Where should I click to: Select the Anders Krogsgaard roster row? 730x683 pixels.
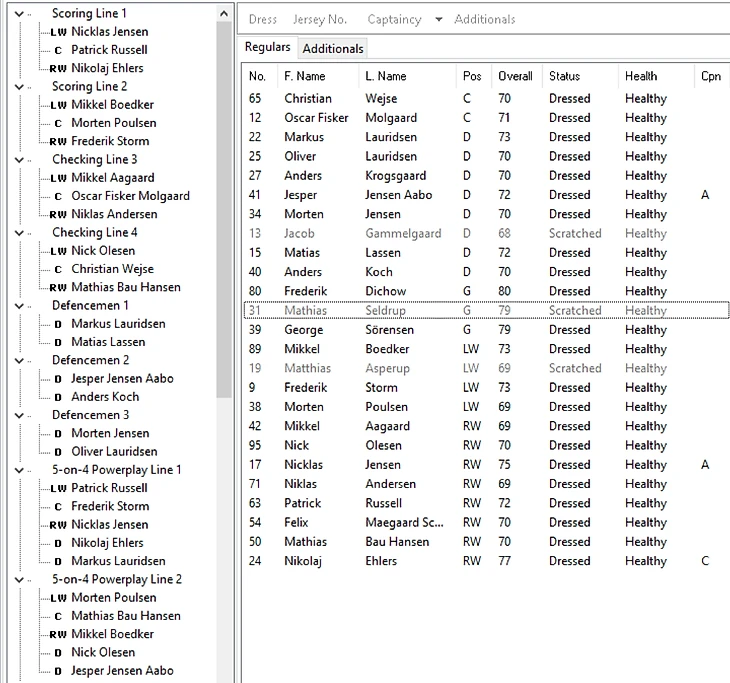tap(486, 176)
